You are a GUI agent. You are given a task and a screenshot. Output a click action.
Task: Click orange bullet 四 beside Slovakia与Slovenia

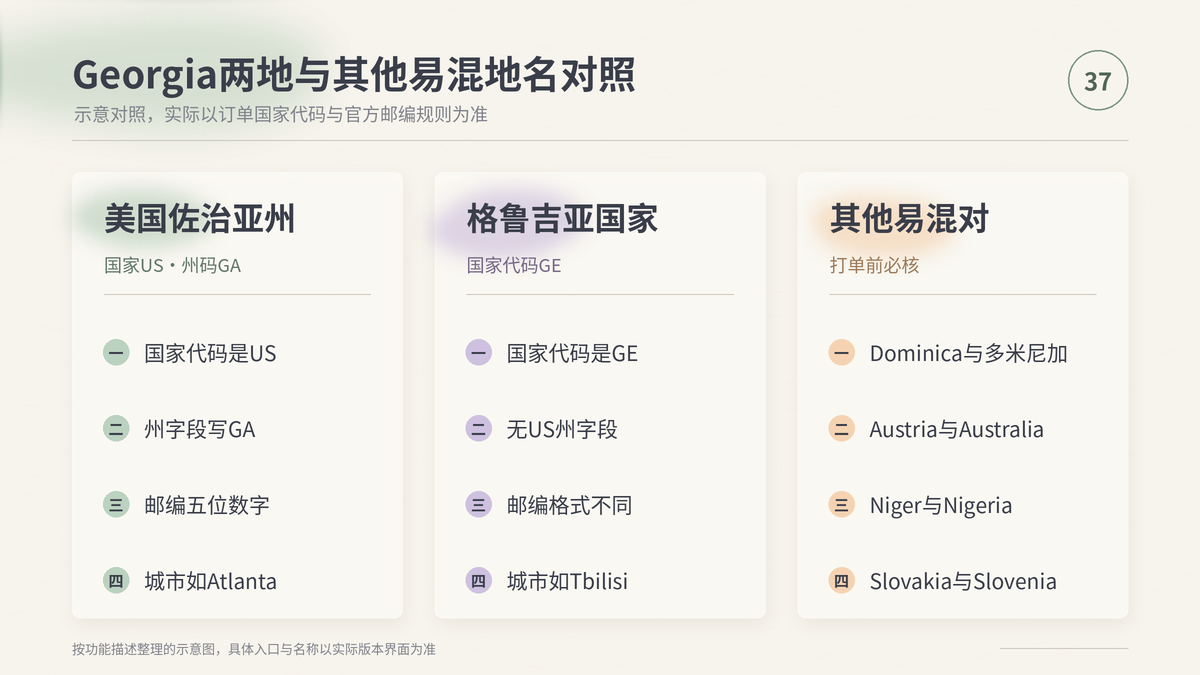click(x=842, y=581)
